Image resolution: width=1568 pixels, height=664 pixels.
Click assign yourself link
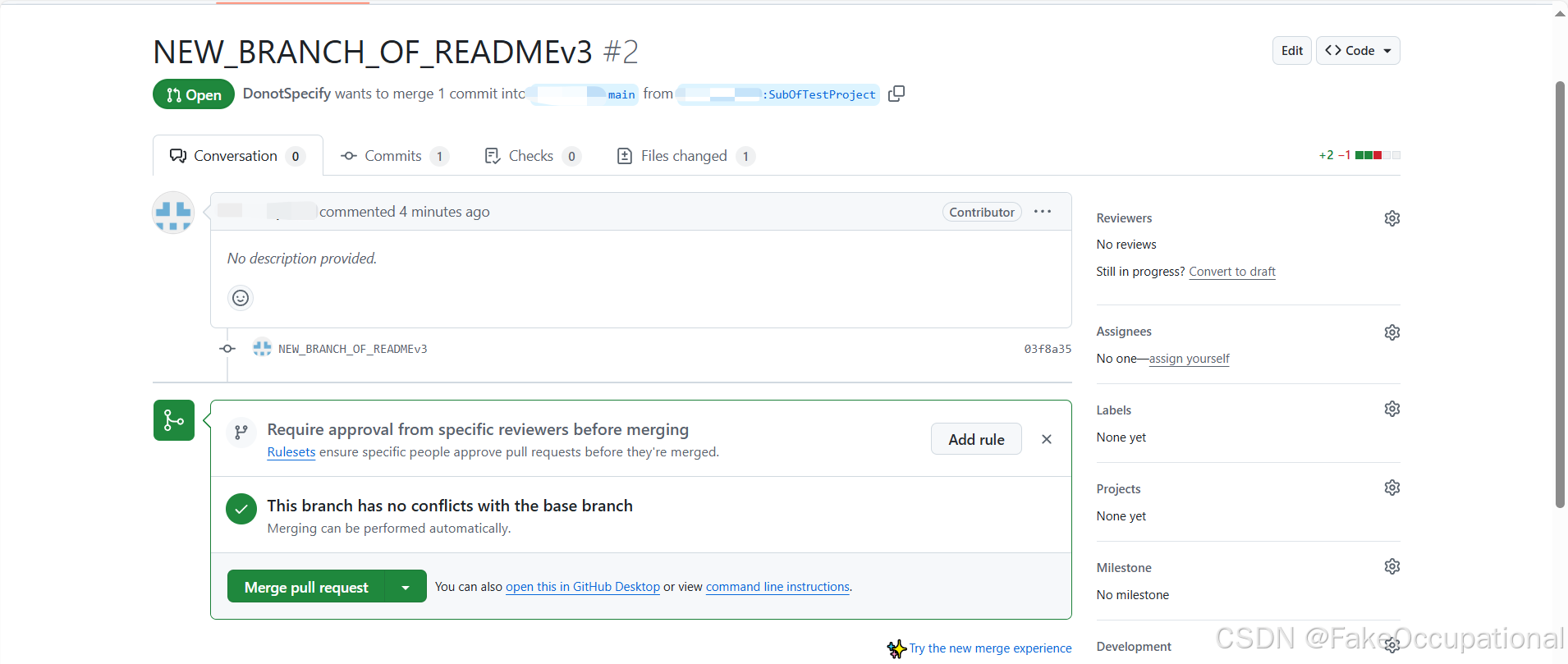point(1190,359)
